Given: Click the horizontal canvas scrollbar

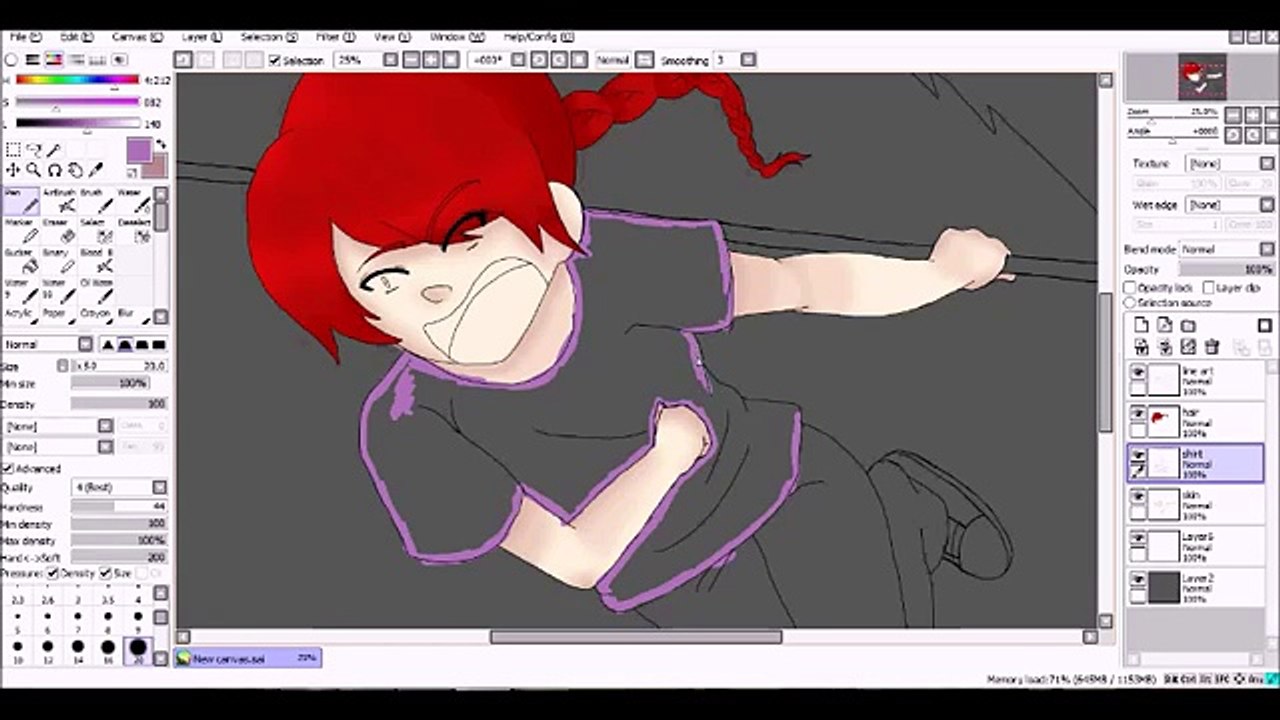Looking at the screenshot, I should 636,637.
